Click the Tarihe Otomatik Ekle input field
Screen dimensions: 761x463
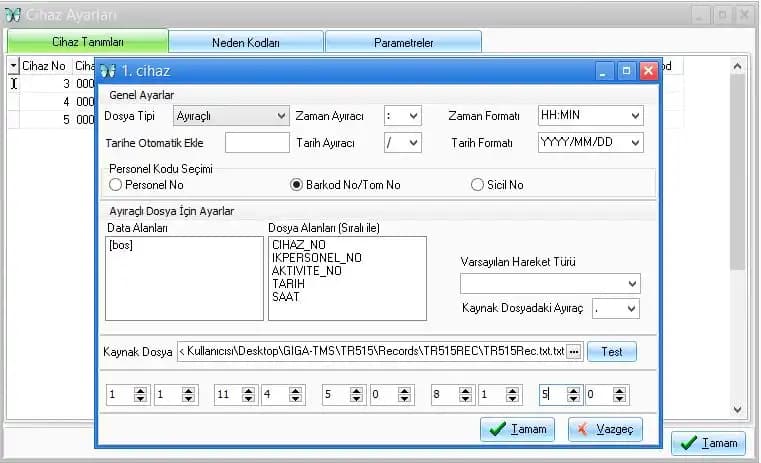pos(257,143)
